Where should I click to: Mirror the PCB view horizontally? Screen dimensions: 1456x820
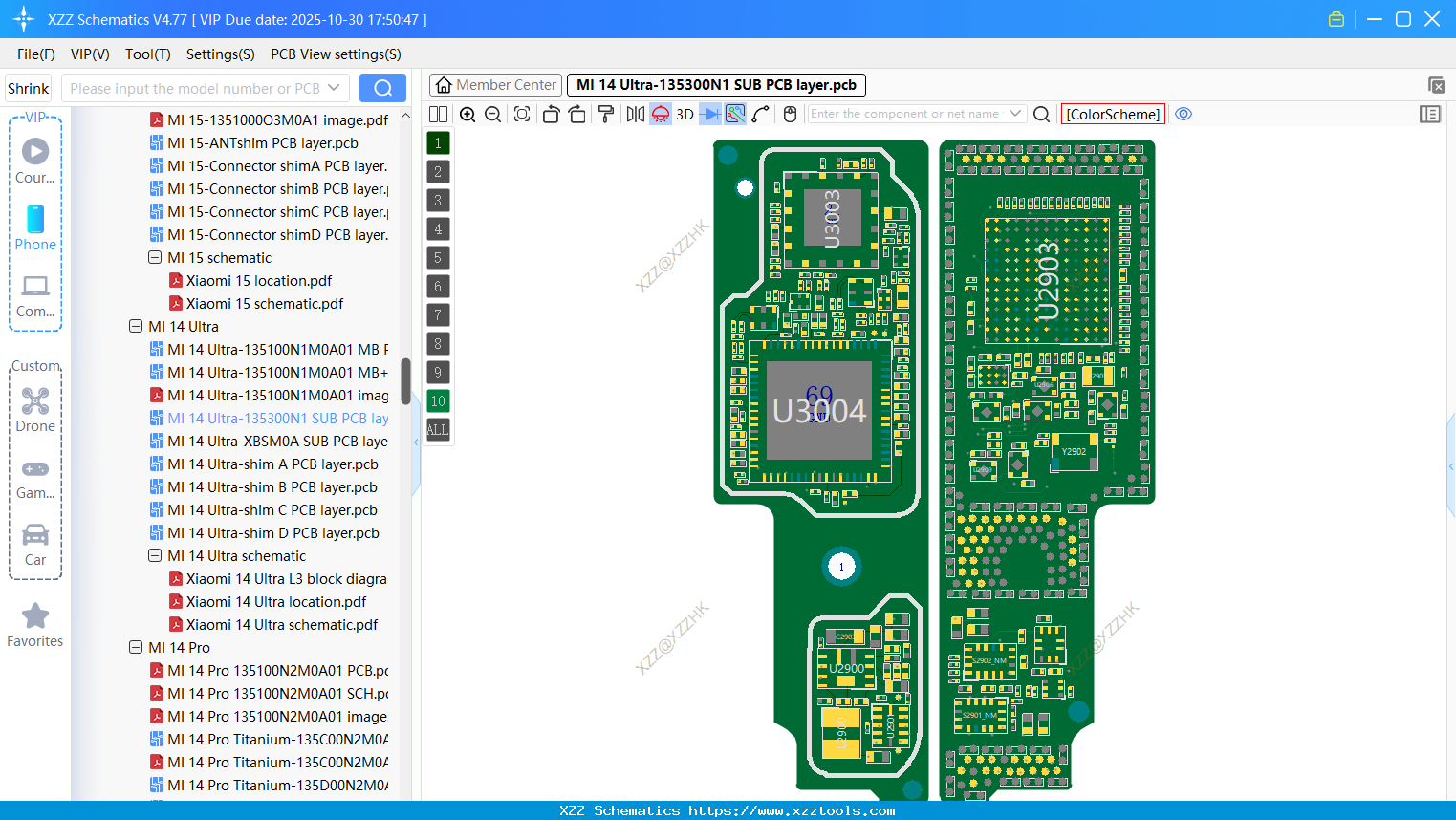(x=634, y=114)
